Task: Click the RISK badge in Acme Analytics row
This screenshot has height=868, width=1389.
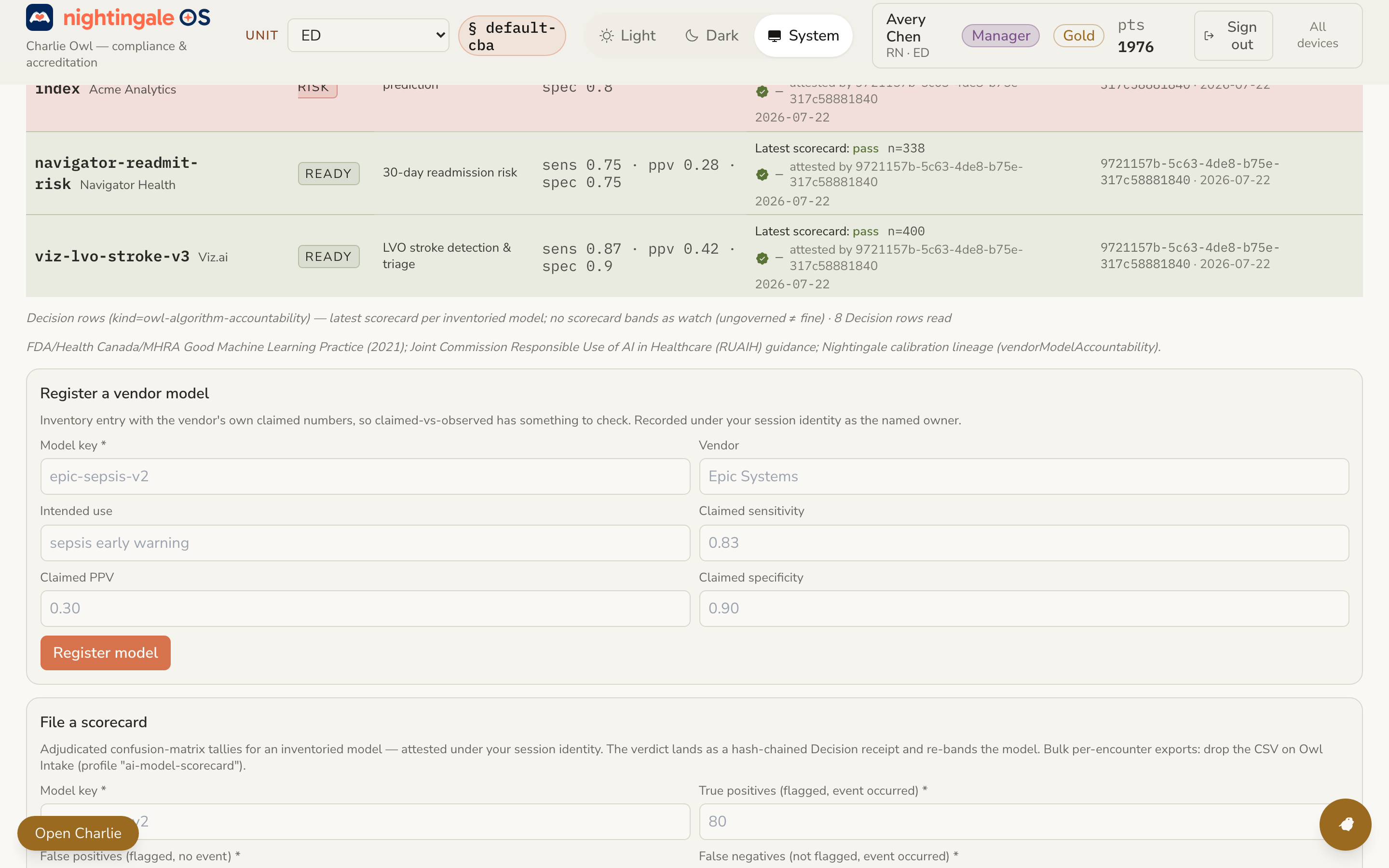Action: point(317,91)
